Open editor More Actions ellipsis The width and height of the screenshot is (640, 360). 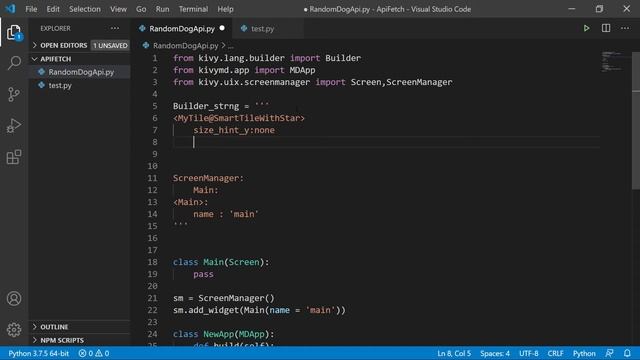pyautogui.click(x=625, y=28)
